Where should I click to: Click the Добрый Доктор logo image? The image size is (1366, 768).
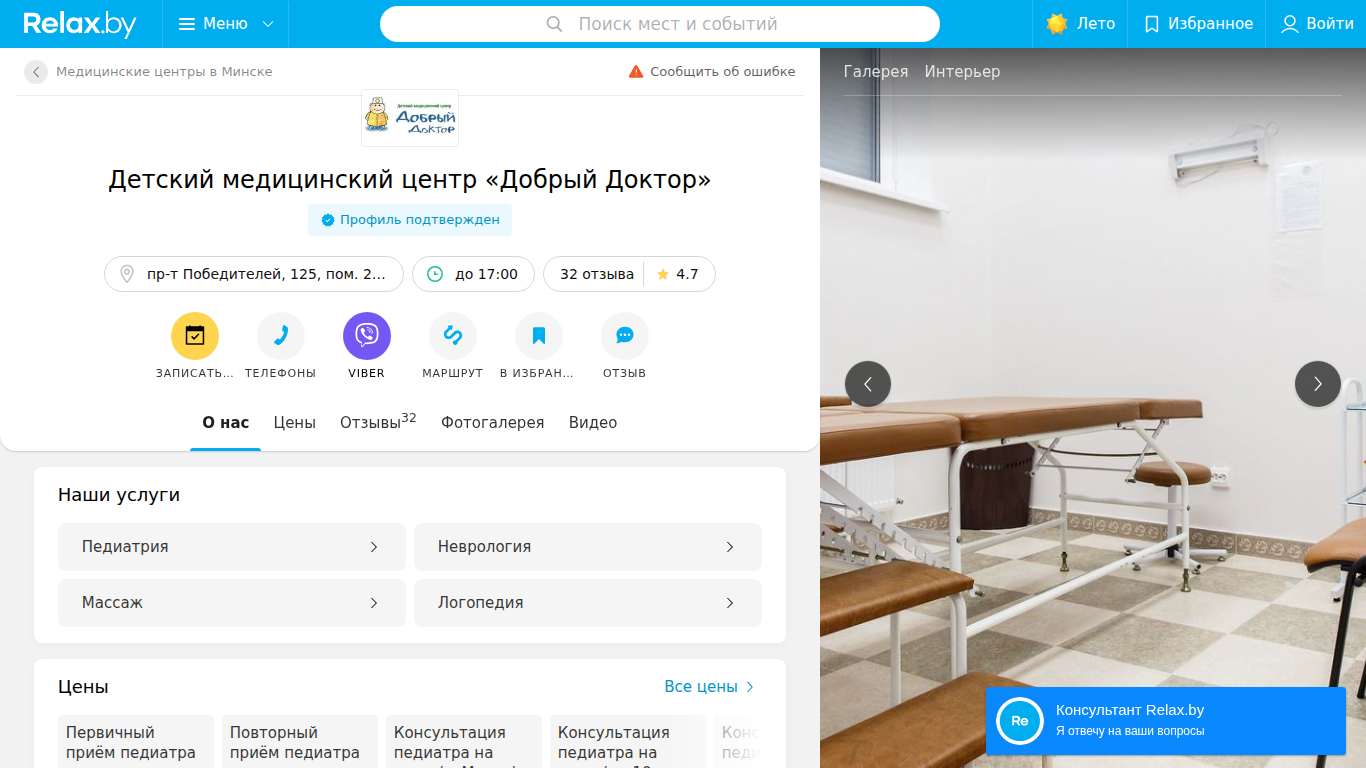point(410,118)
